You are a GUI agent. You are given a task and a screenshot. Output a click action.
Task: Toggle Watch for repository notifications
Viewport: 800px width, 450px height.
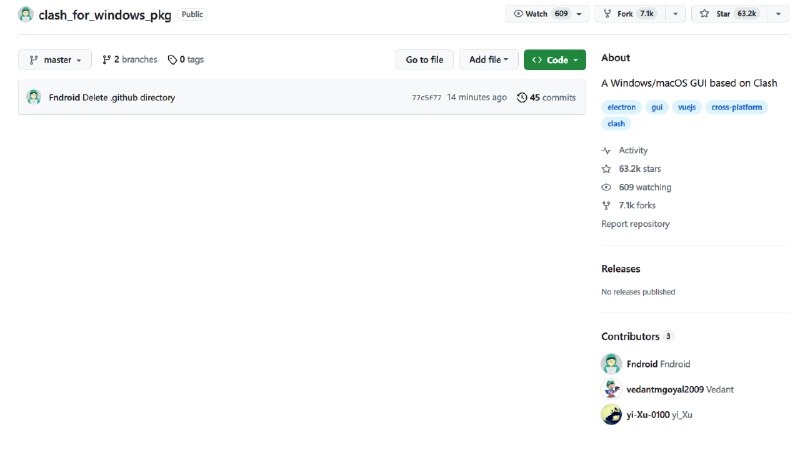(x=541, y=14)
